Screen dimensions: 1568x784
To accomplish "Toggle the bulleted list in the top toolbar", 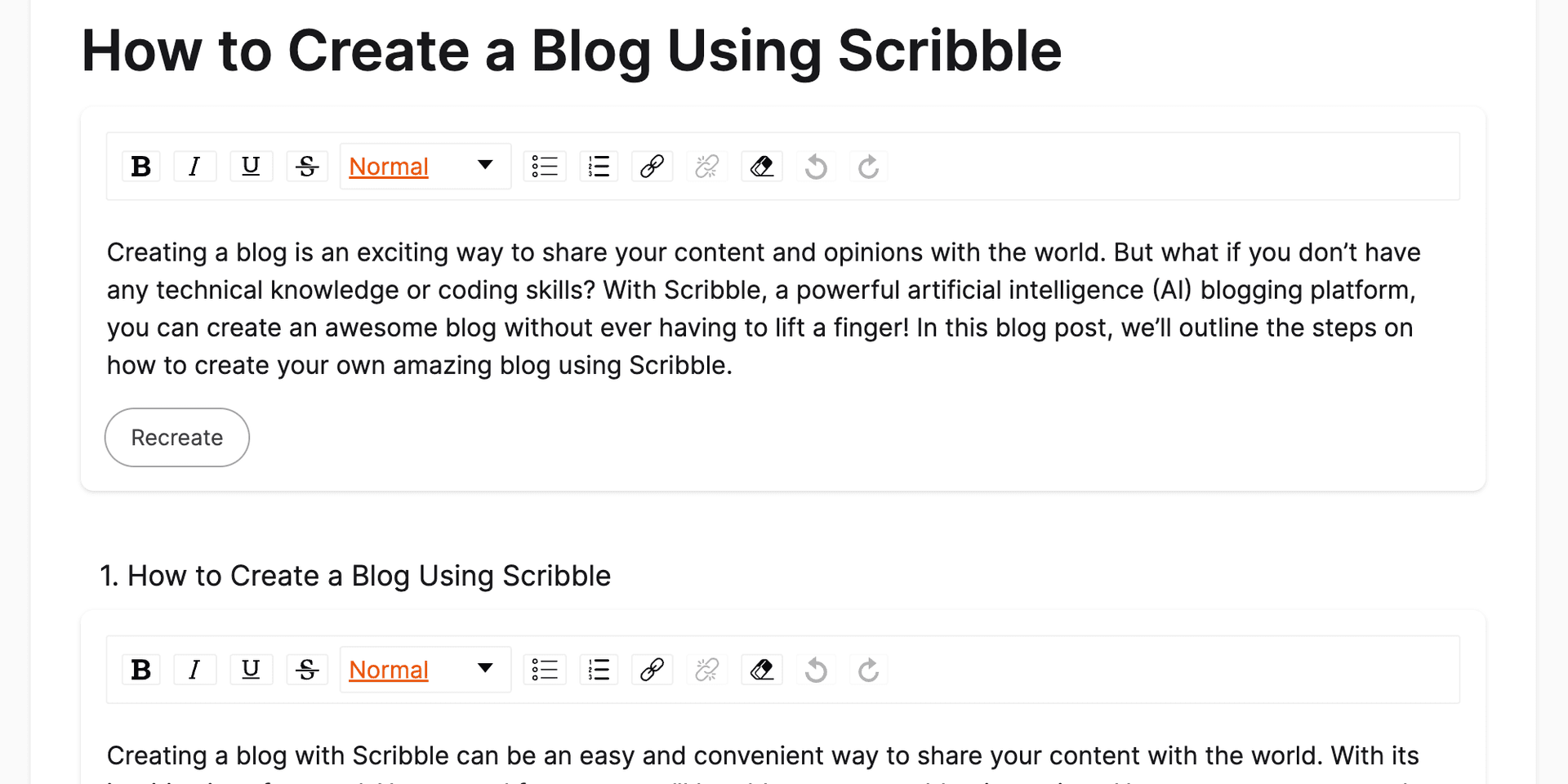I will tap(545, 166).
